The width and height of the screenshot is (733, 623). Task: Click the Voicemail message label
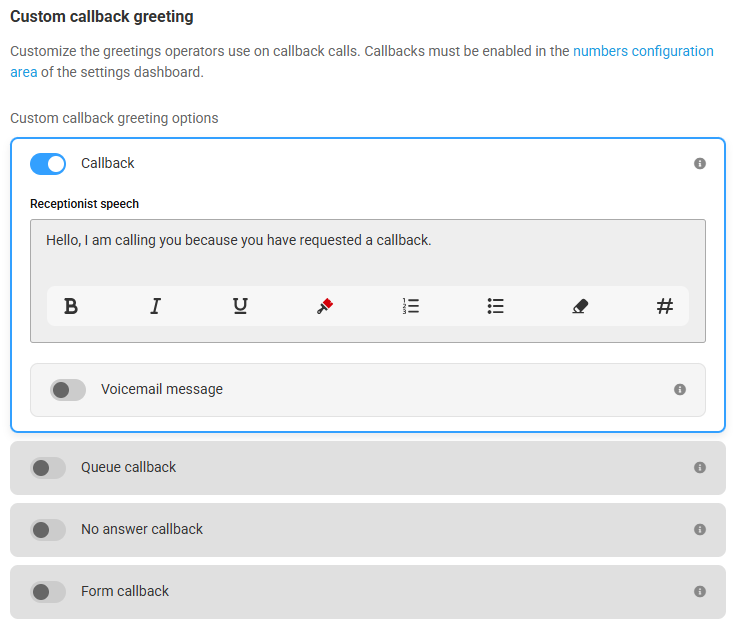[x=162, y=389]
